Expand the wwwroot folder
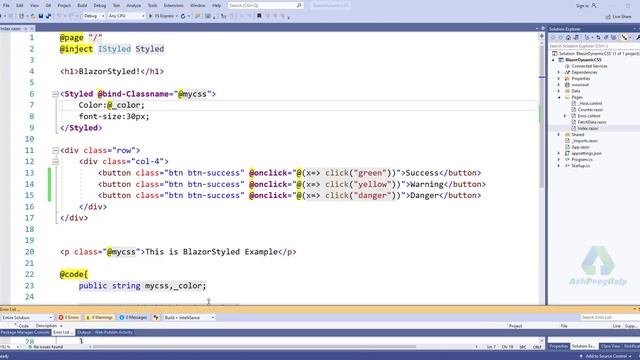640x360 pixels. (559, 85)
